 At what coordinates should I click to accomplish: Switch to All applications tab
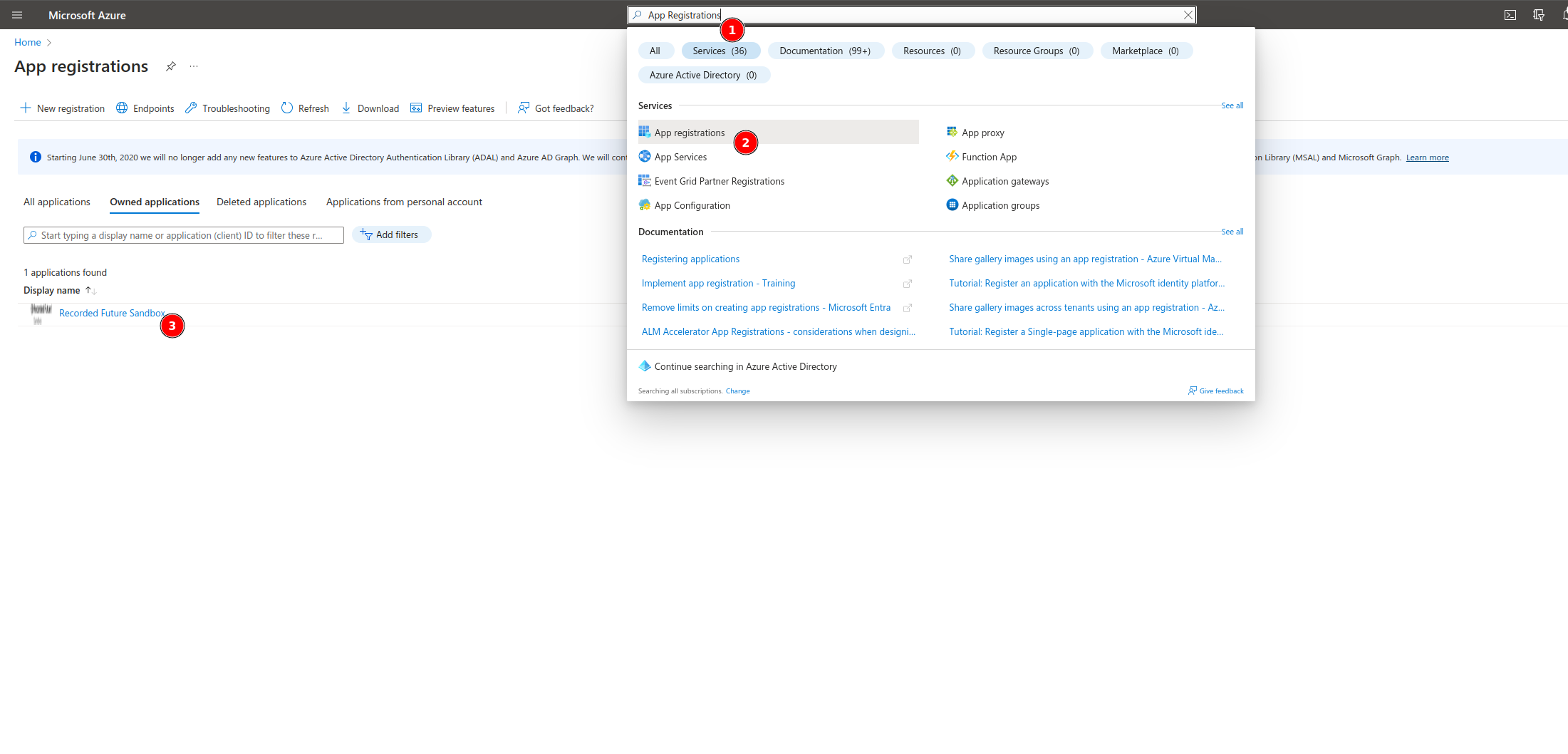click(57, 202)
